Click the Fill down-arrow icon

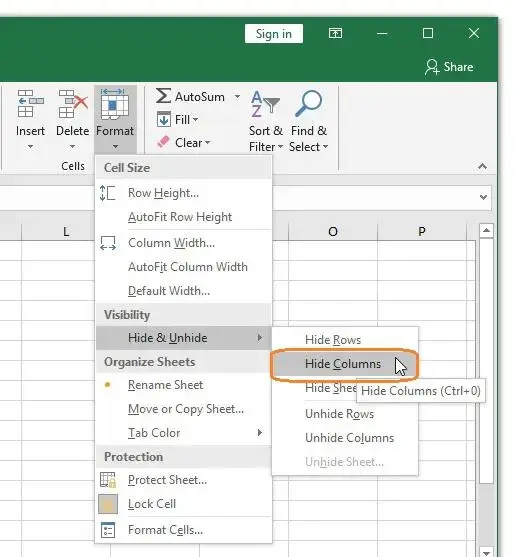(x=164, y=119)
